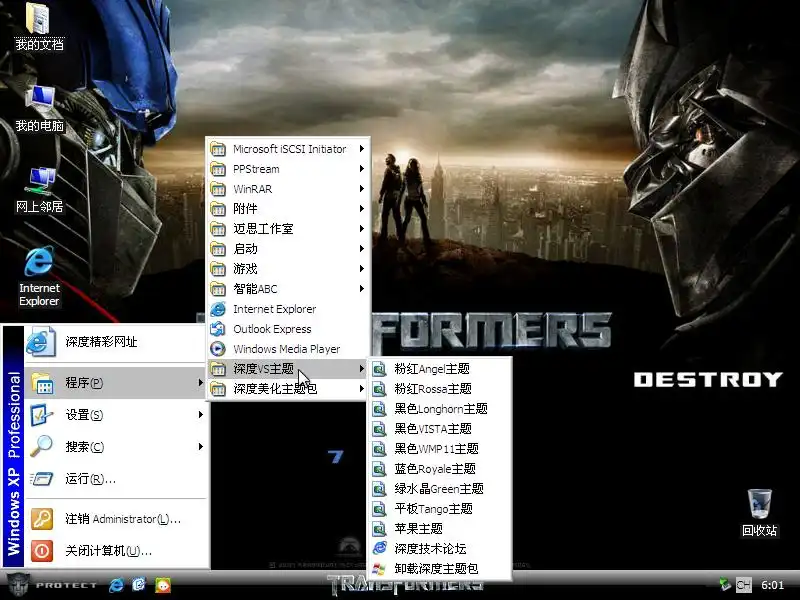Expand arrow beside 深度美化主题包
This screenshot has height=600, width=800.
[x=361, y=389]
